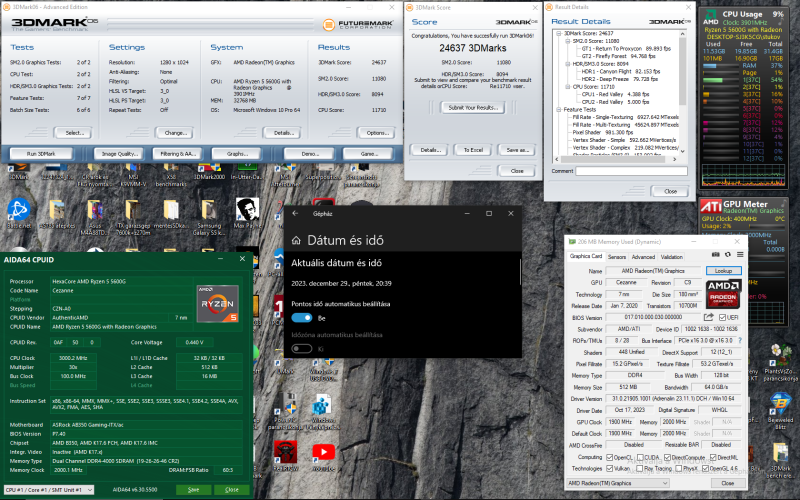Click Run 3DMark button

(41, 154)
